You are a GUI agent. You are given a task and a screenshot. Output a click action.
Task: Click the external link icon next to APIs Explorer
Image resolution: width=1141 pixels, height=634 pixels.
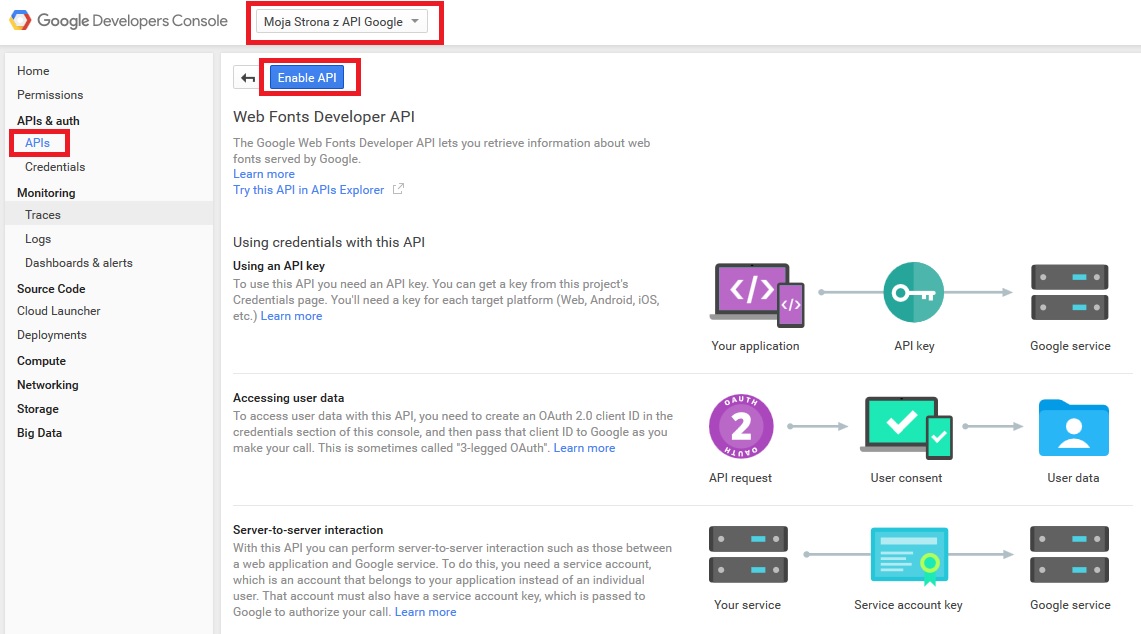398,189
